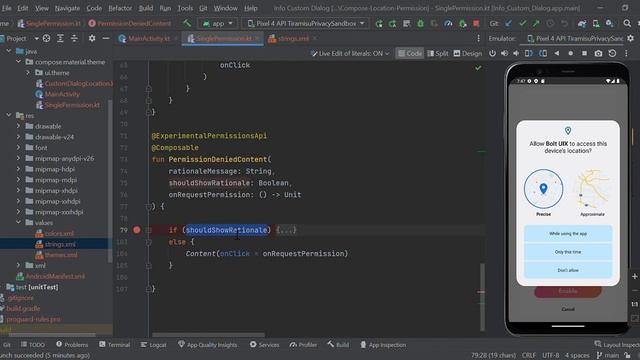Click the editor horizontal scrollbar

(208, 335)
